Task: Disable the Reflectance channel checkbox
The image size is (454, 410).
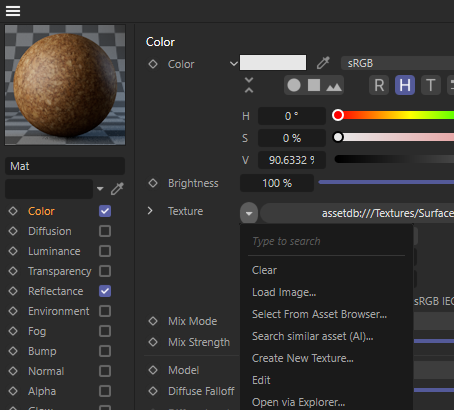Action: tap(105, 291)
